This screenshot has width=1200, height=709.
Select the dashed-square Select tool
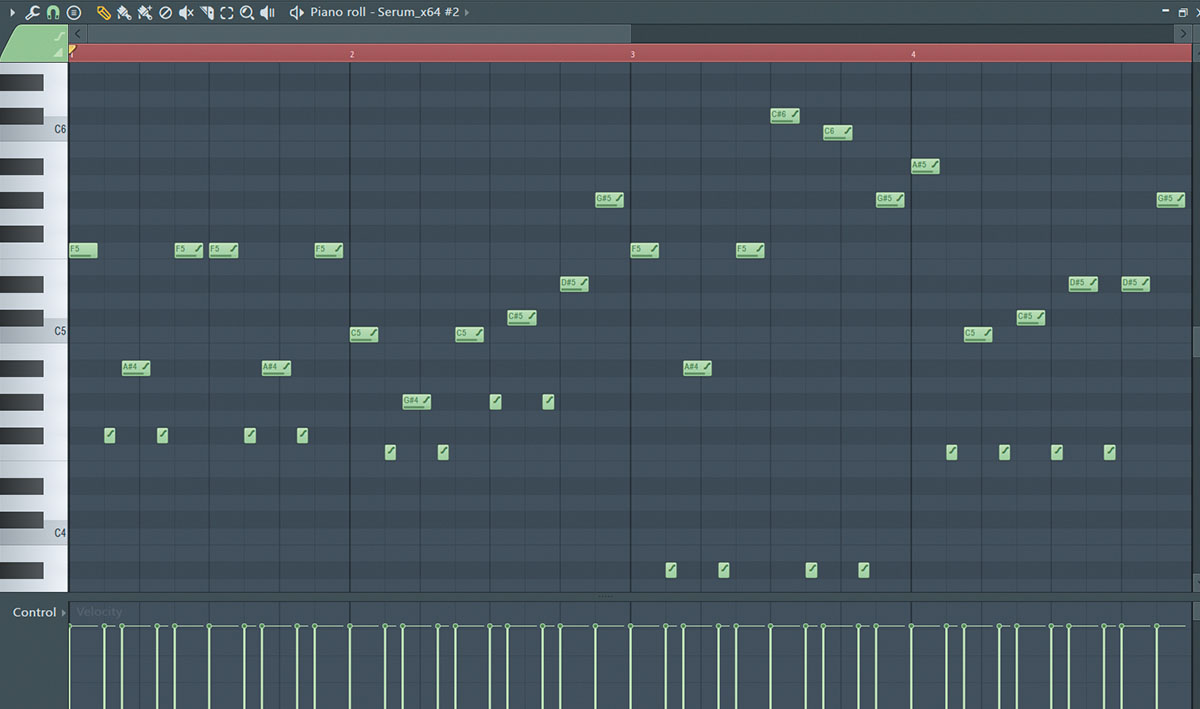(x=227, y=12)
